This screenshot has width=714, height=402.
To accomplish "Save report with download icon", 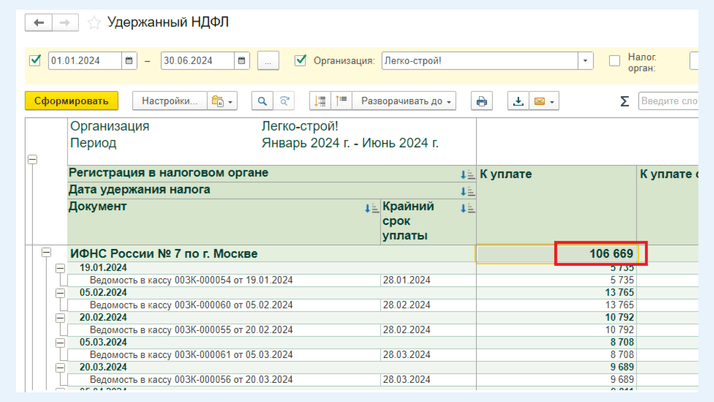I will pyautogui.click(x=518, y=101).
